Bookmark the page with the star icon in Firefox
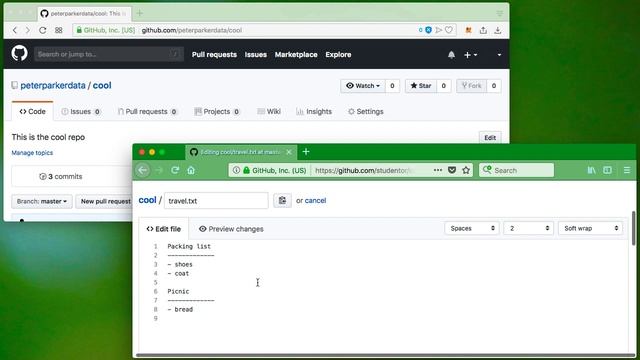 466,170
